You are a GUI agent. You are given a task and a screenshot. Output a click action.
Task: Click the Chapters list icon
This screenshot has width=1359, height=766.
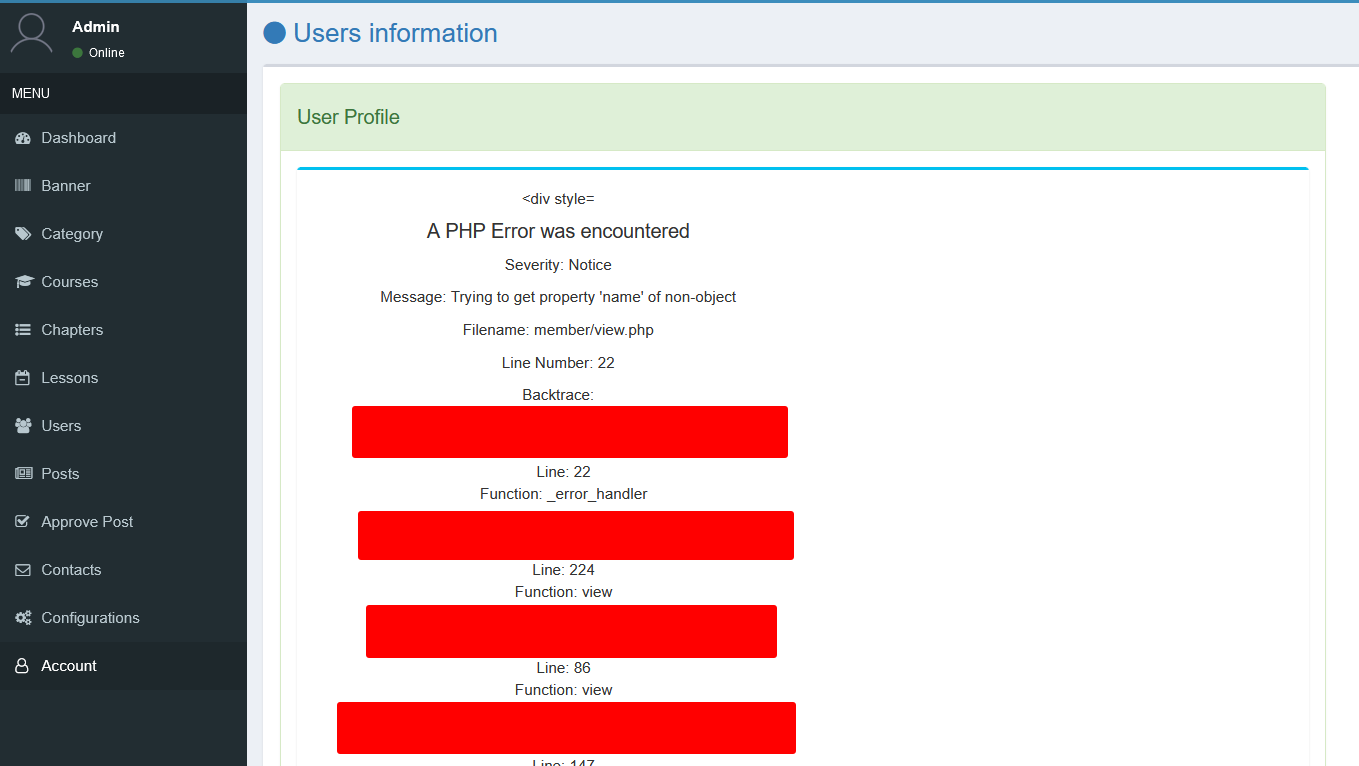(x=22, y=329)
